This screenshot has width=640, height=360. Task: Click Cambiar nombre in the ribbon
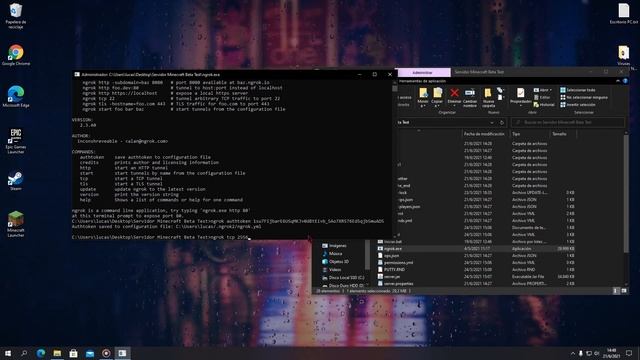tap(470, 97)
